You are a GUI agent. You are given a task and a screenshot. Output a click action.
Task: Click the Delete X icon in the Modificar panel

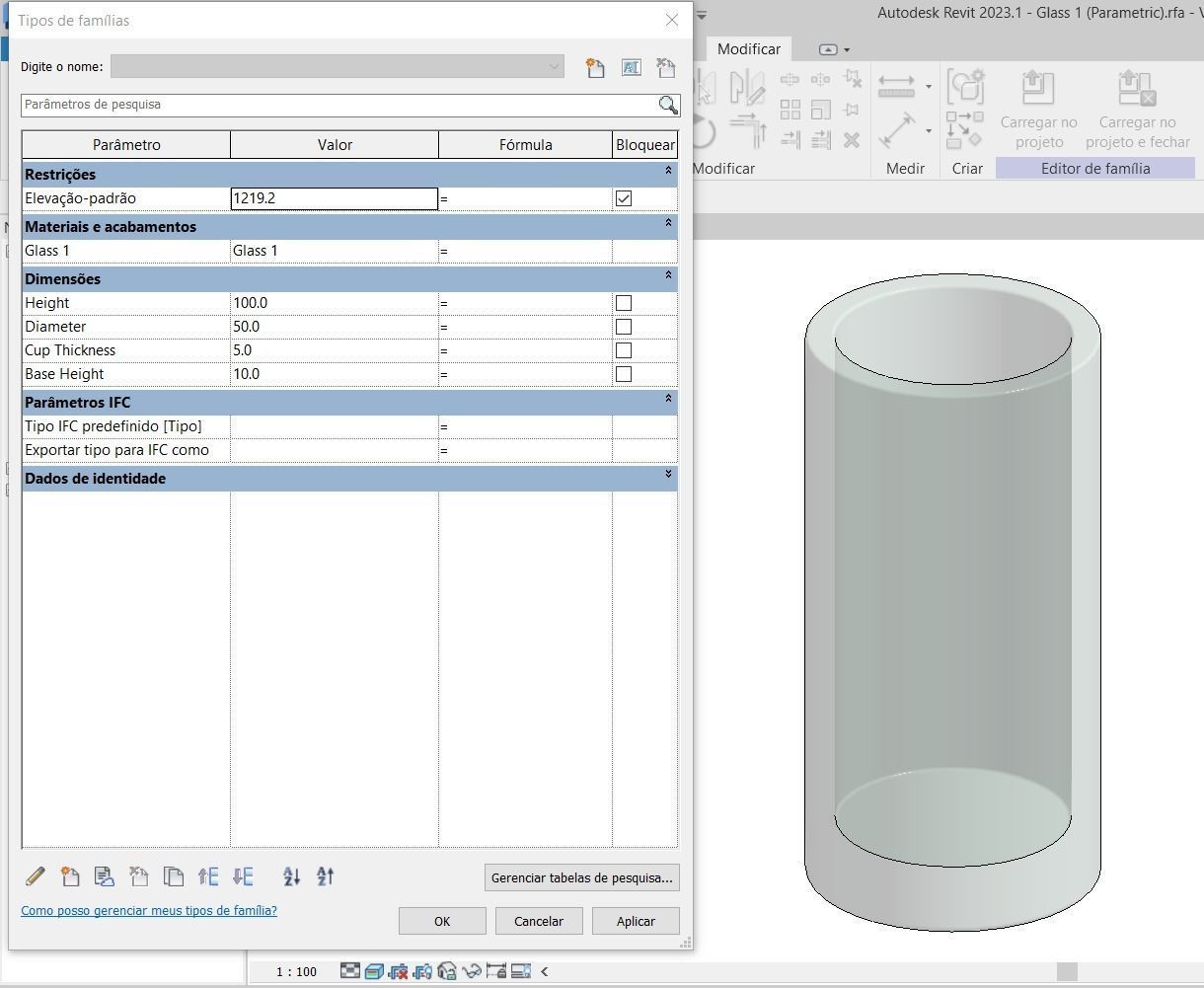click(852, 140)
